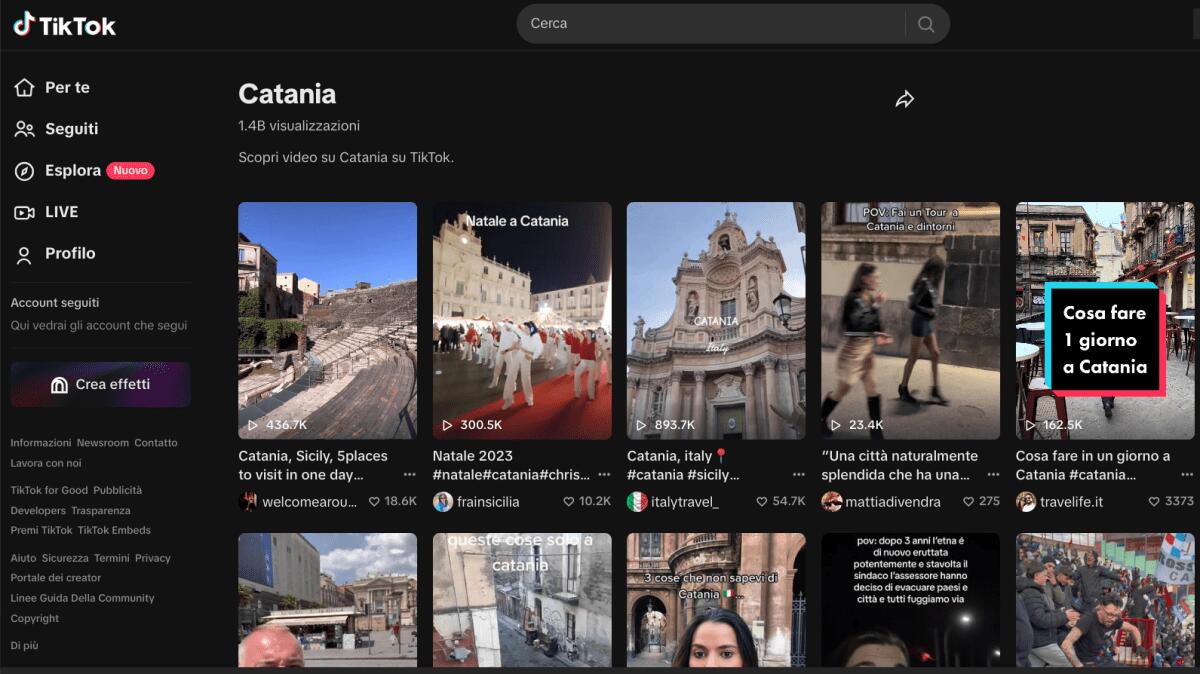Expand Di più footer links

(x=25, y=646)
